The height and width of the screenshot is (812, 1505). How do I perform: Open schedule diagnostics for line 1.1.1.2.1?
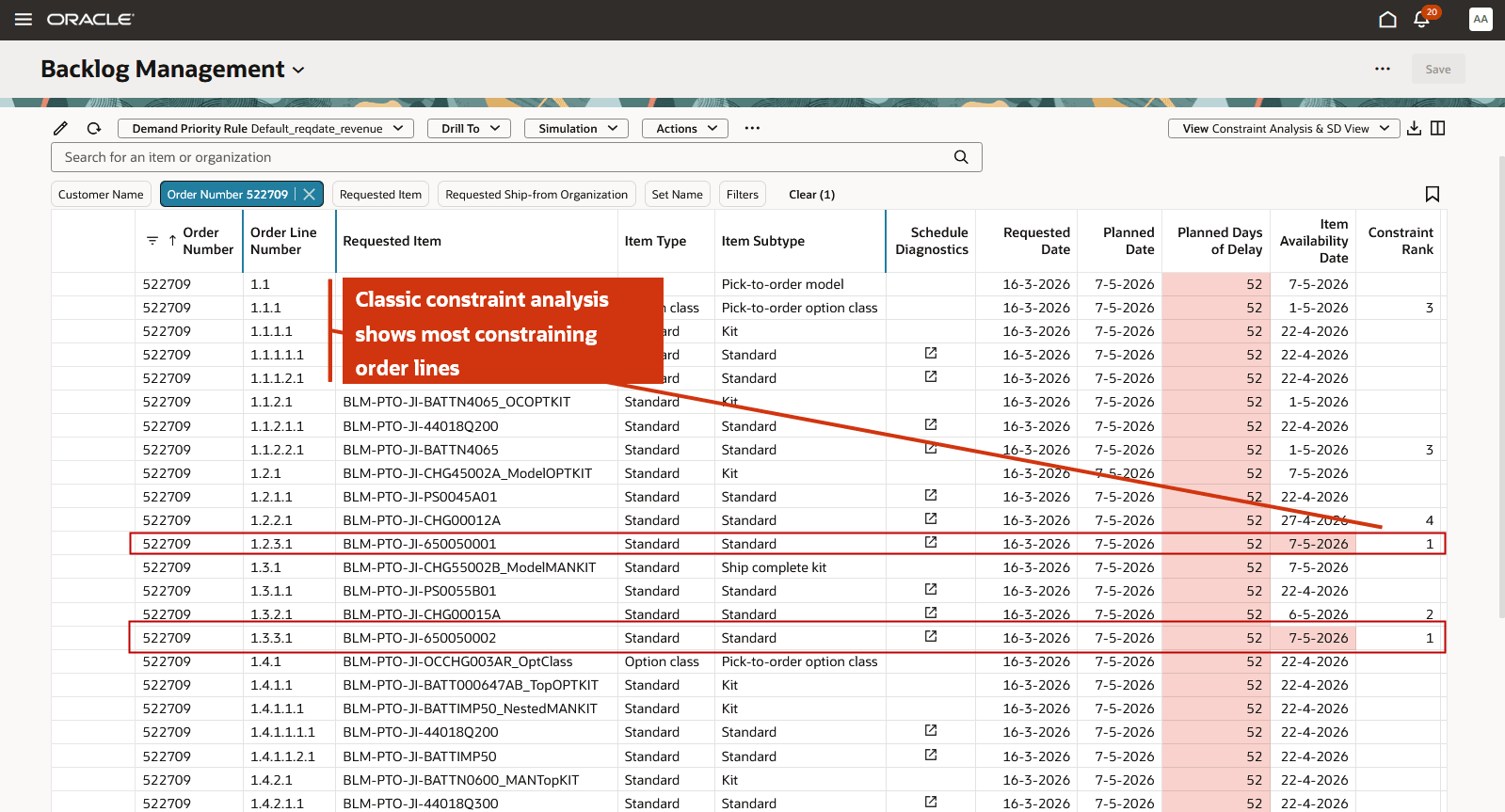click(x=931, y=377)
